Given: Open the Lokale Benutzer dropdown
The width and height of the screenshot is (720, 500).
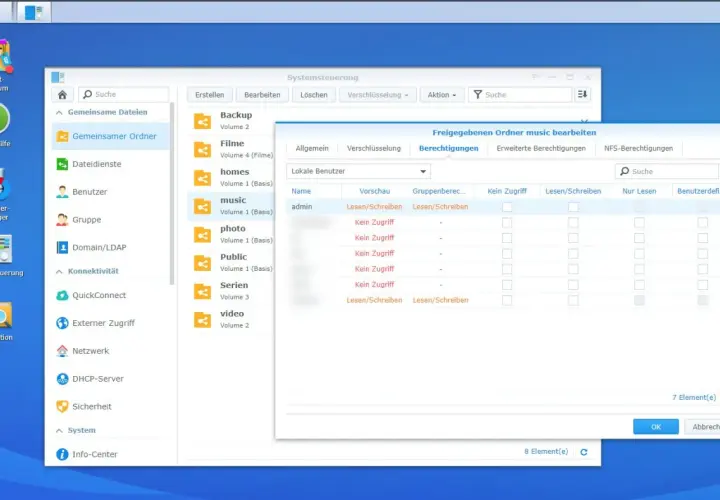Looking at the screenshot, I should [359, 171].
